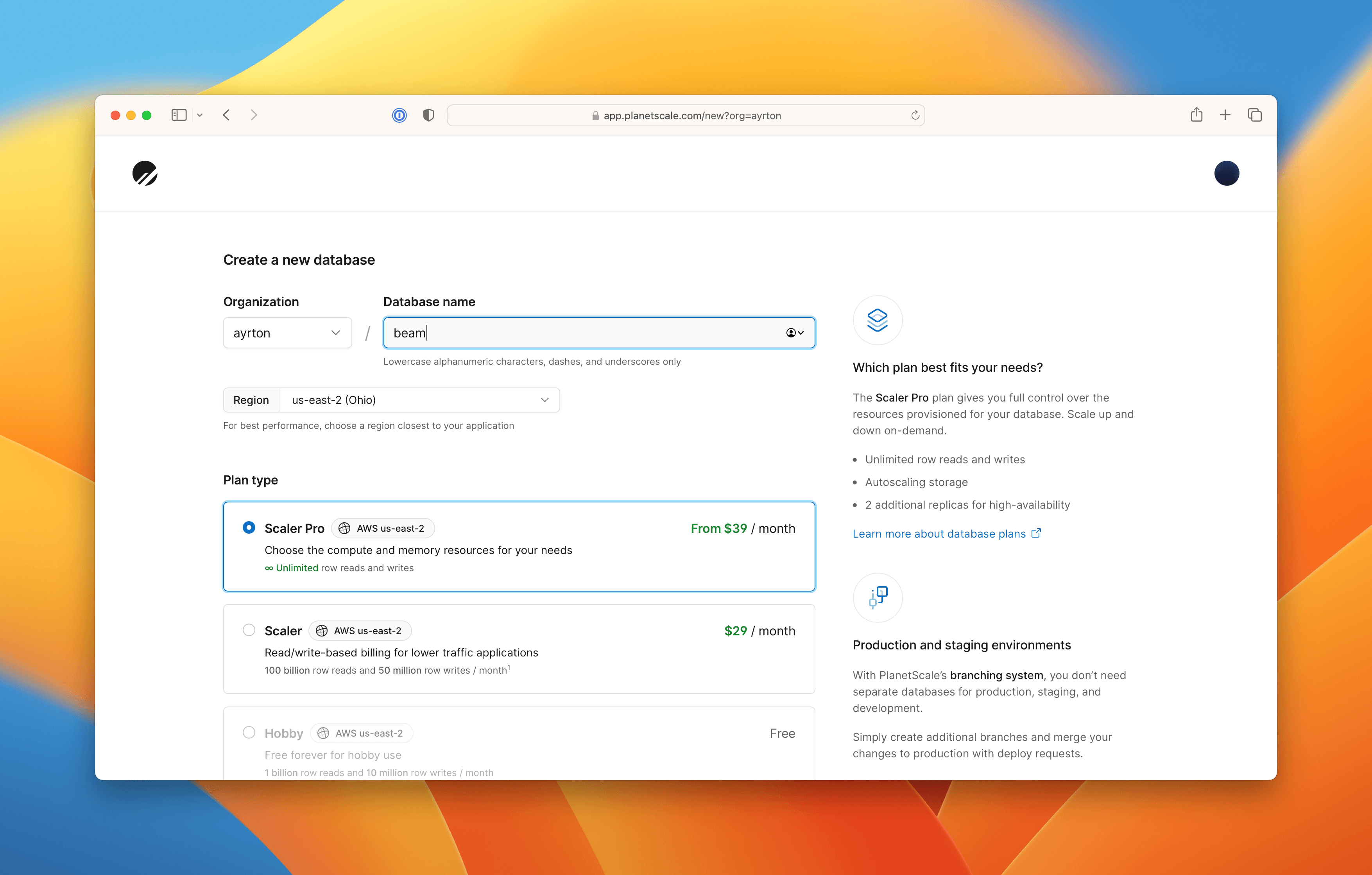Close the Safari window with red button

[115, 115]
